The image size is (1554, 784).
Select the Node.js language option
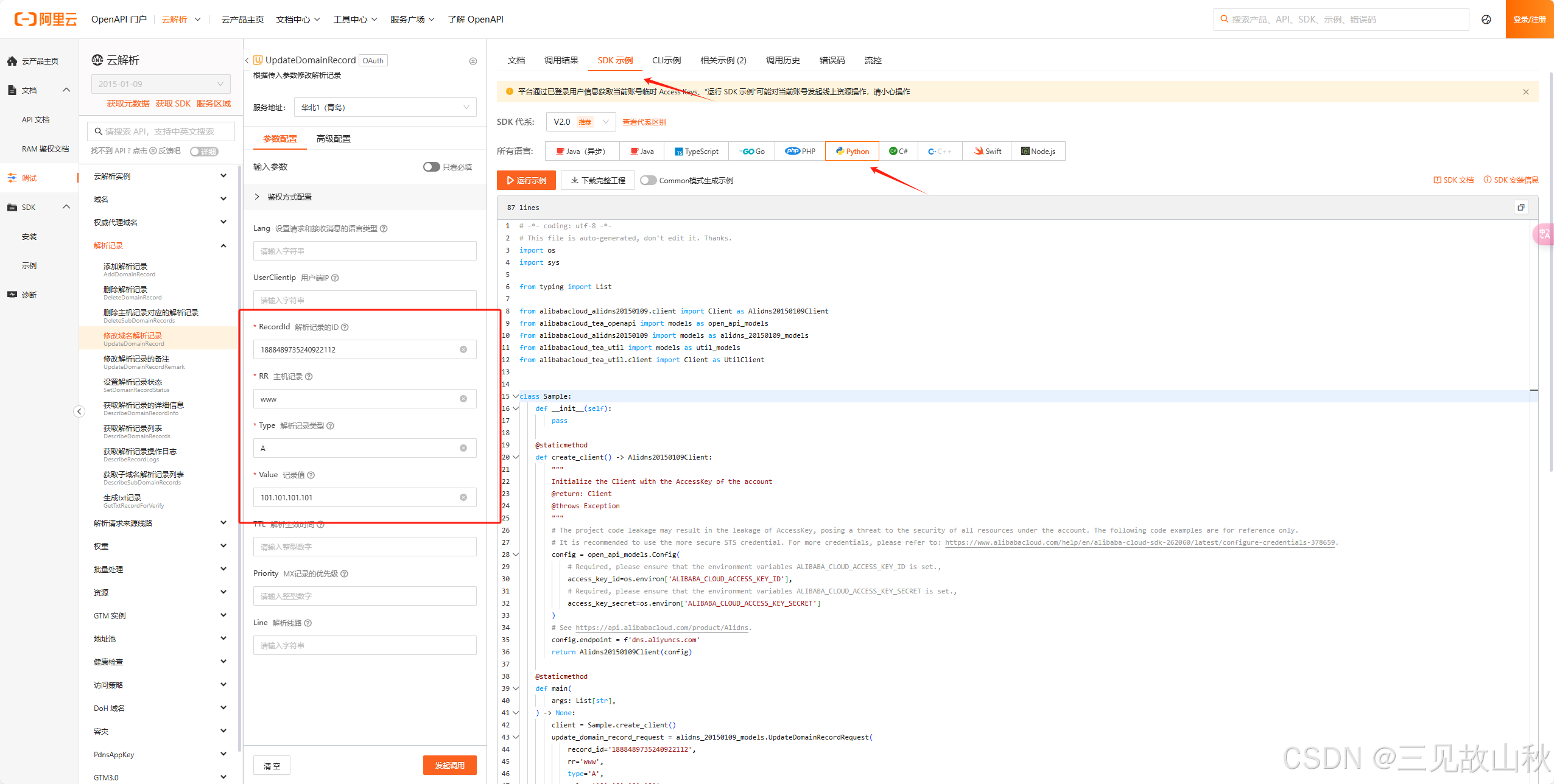[x=1038, y=152]
